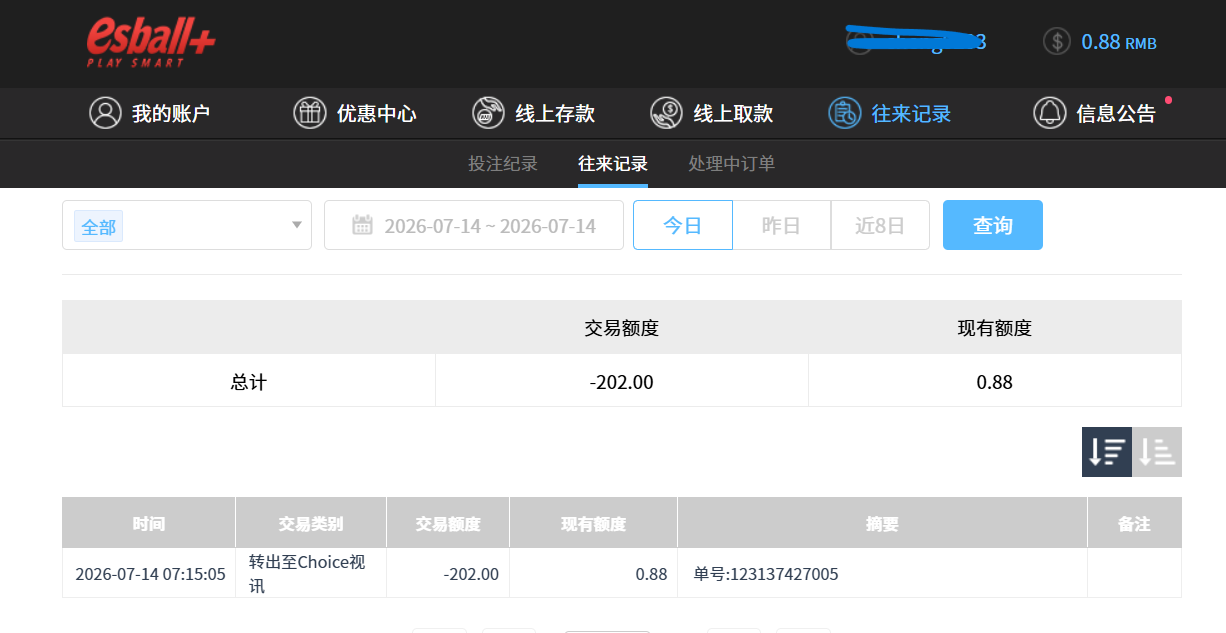The height and width of the screenshot is (633, 1226).
Task: Click the dollar balance icon
Action: 1056,41
